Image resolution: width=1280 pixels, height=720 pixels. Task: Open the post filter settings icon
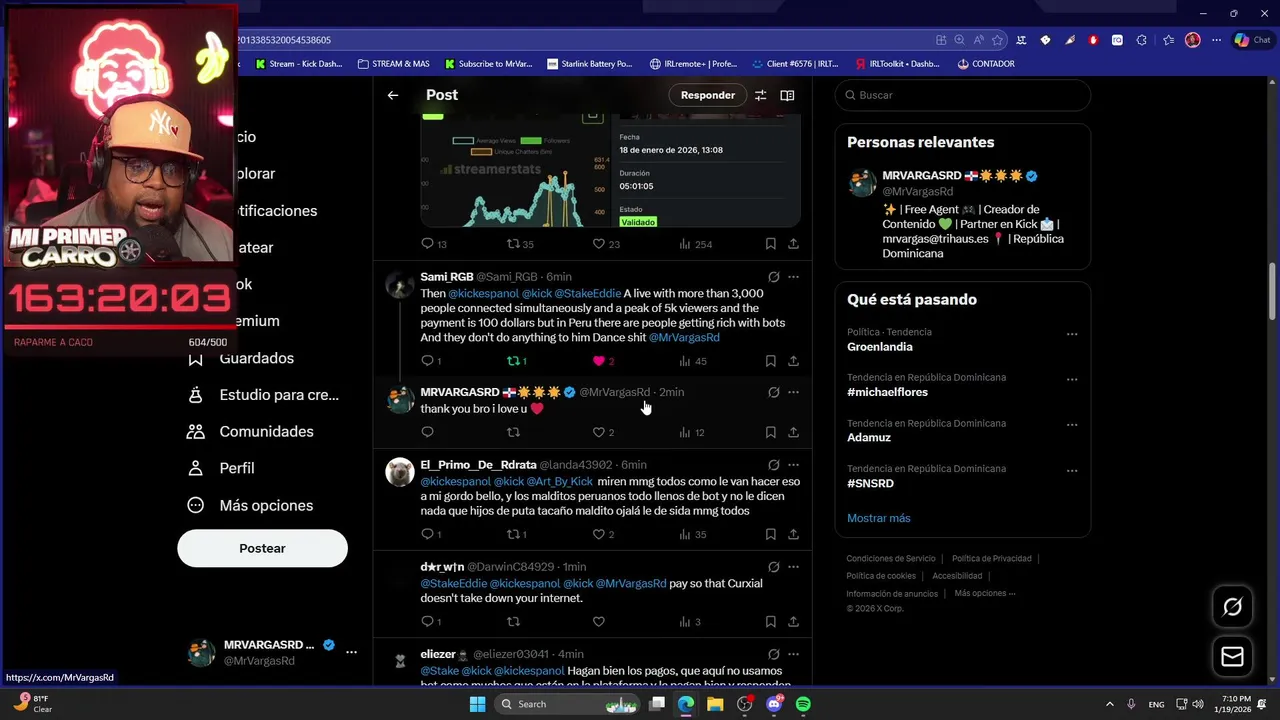(x=760, y=95)
